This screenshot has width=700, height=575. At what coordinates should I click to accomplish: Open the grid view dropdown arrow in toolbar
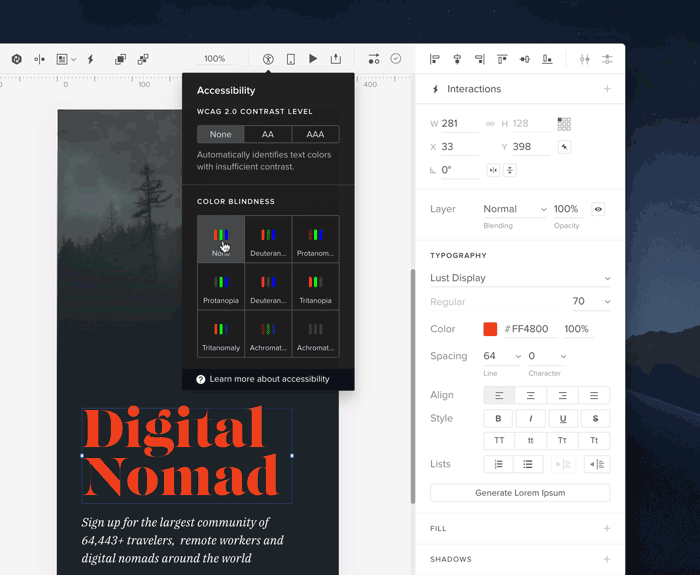coord(74,59)
